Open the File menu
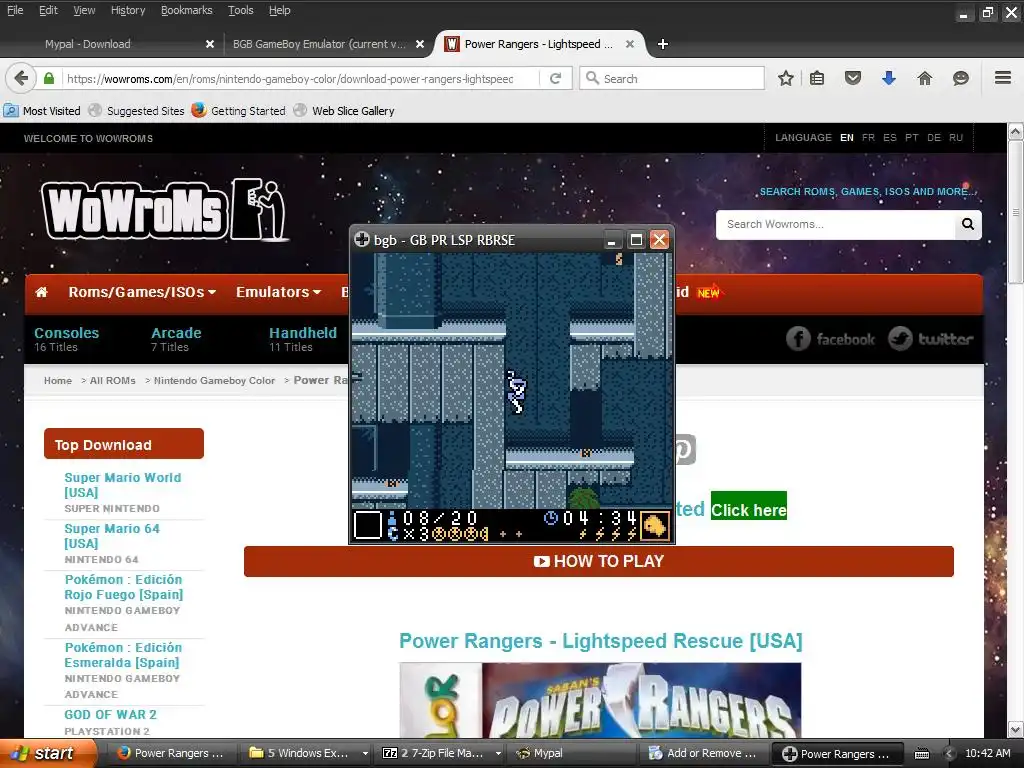 (15, 10)
